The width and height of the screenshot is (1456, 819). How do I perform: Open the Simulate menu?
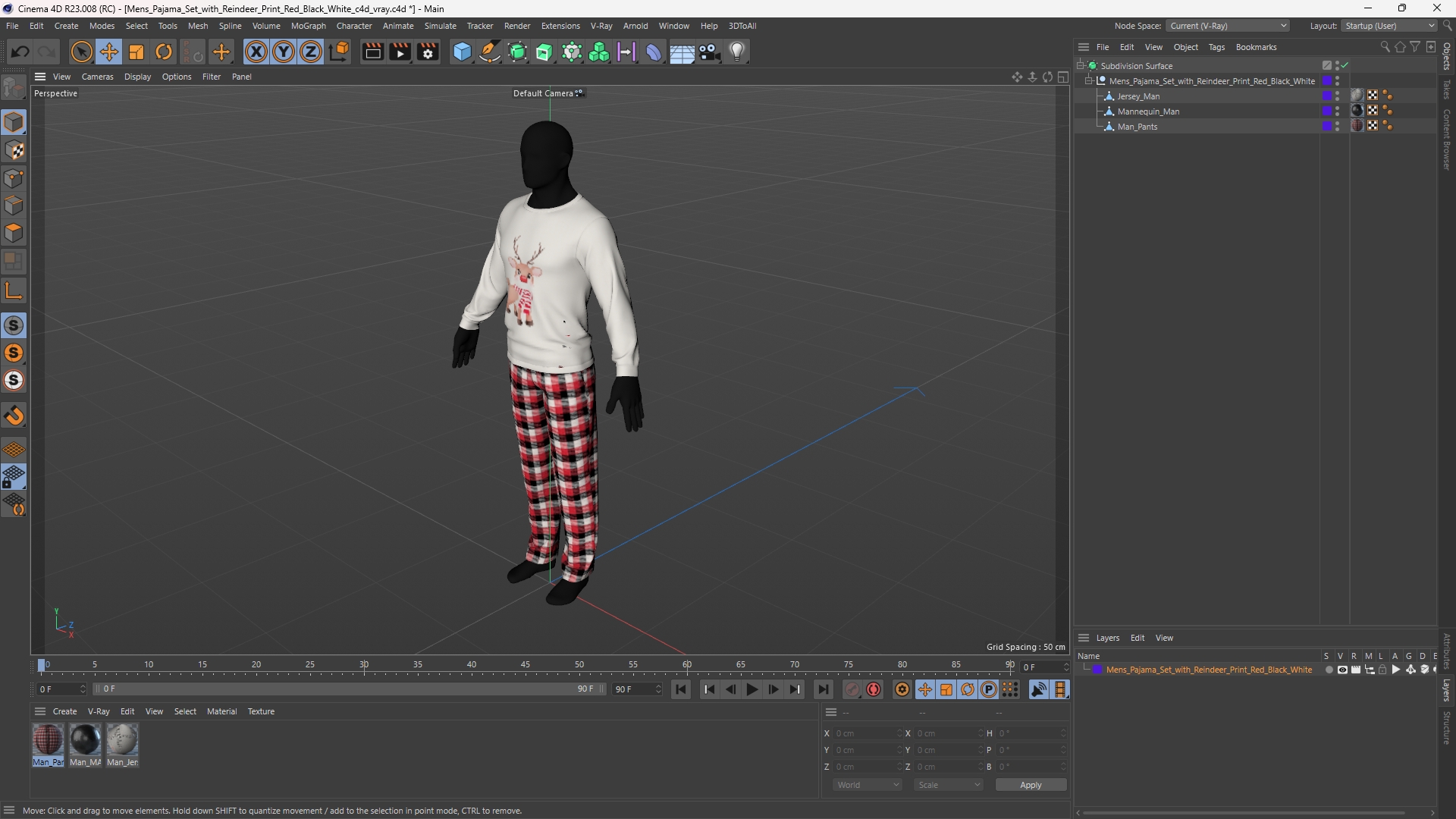pos(440,26)
